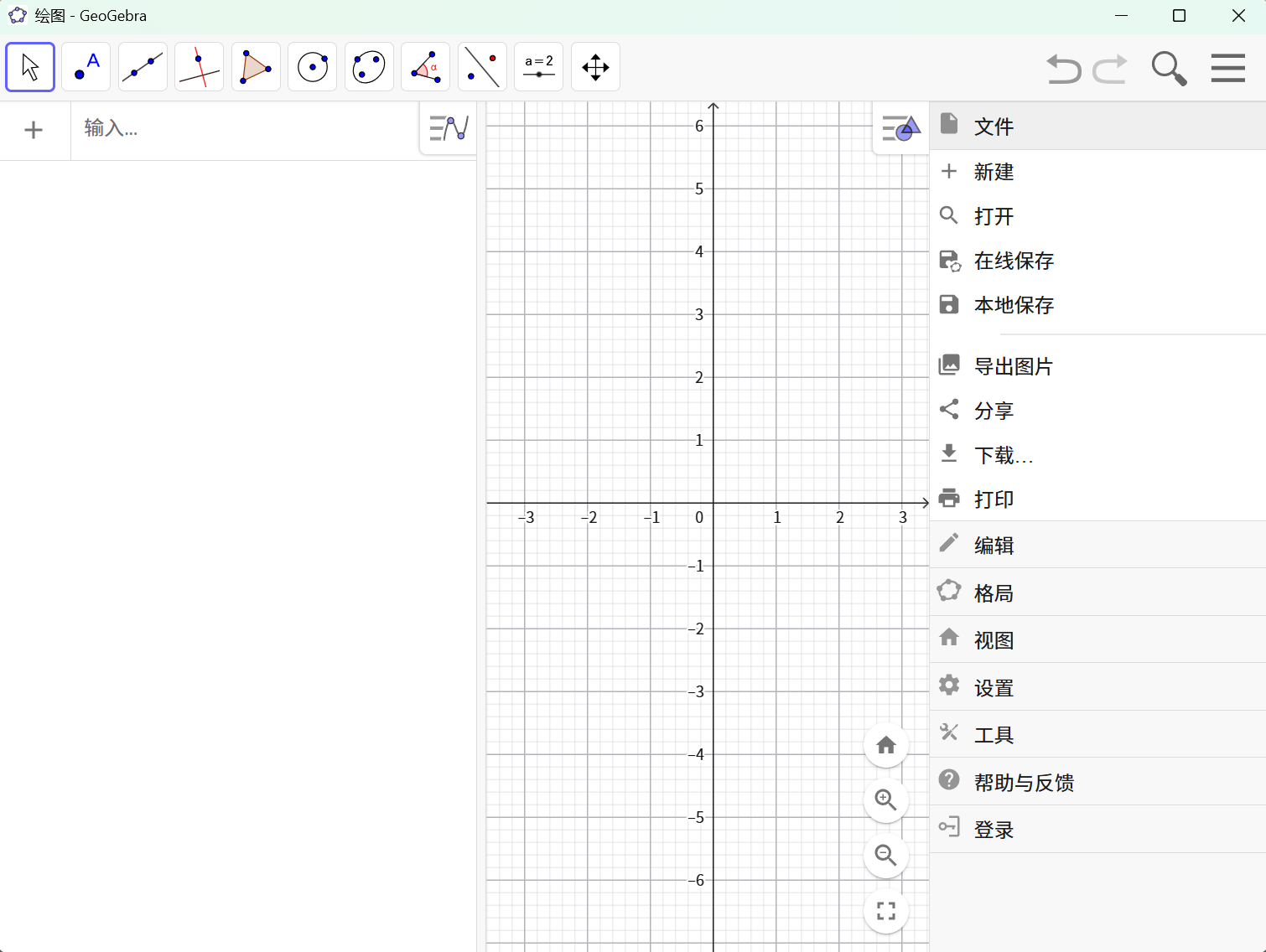This screenshot has height=952, width=1266.
Task: Click the Undo arrow icon
Action: click(x=1063, y=69)
